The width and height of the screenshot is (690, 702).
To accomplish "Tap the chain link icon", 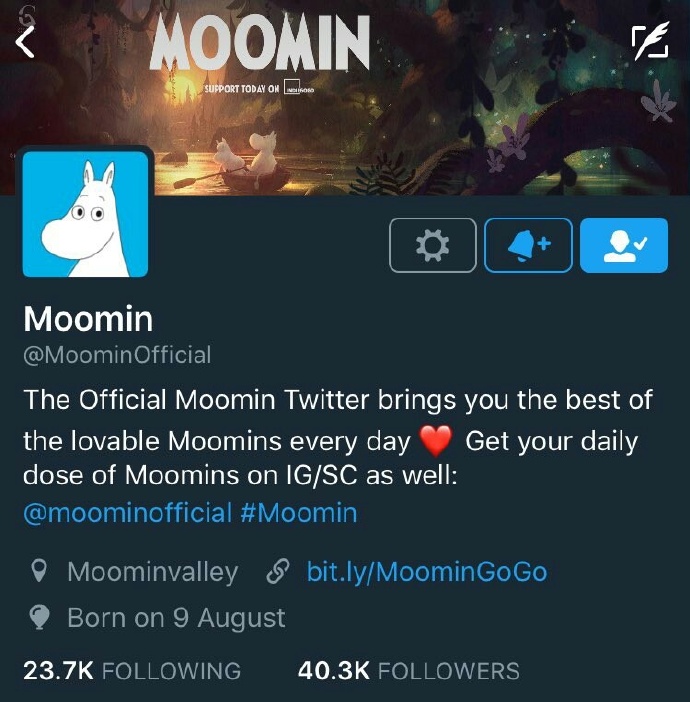I will point(278,572).
